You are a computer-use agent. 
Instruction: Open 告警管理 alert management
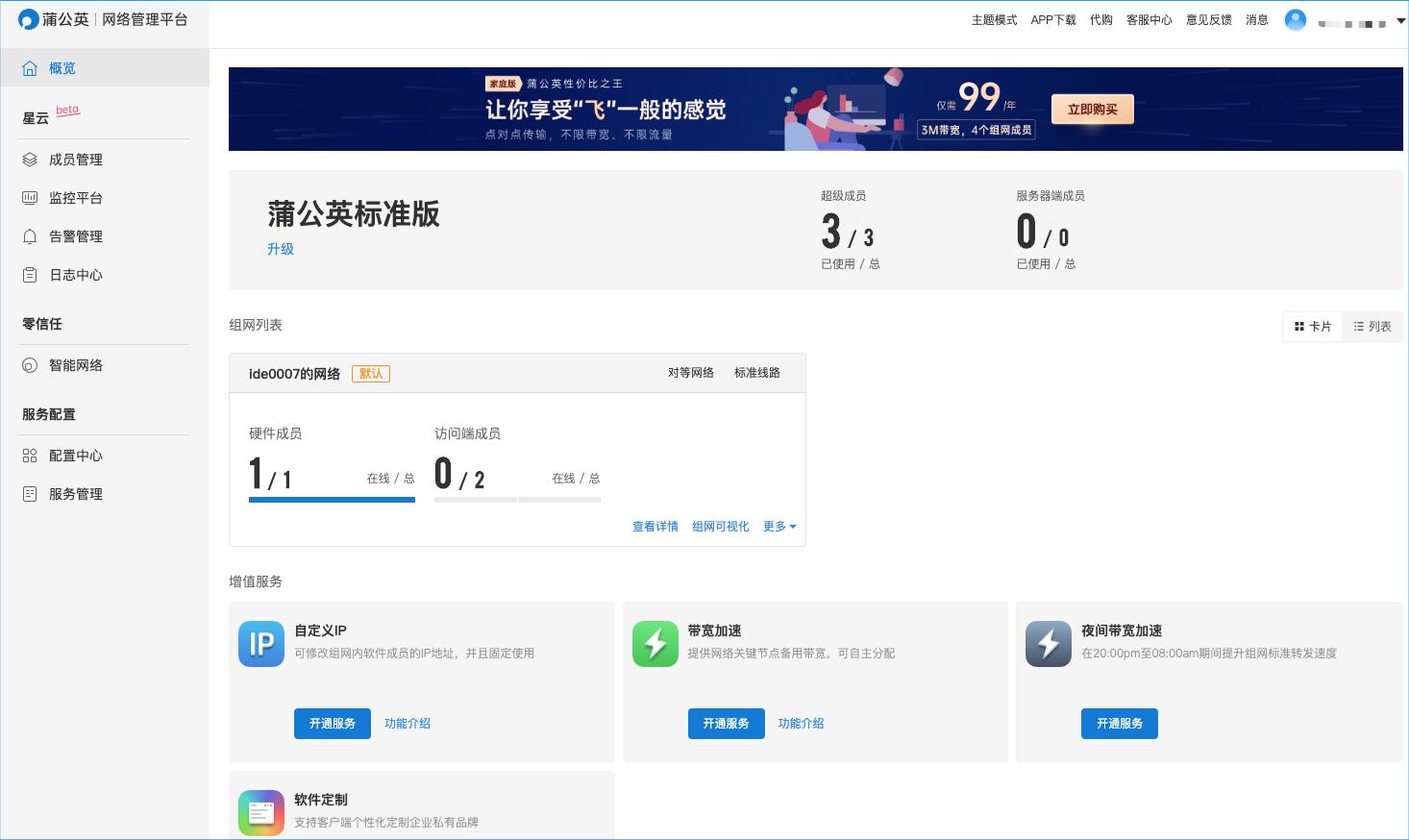(74, 236)
